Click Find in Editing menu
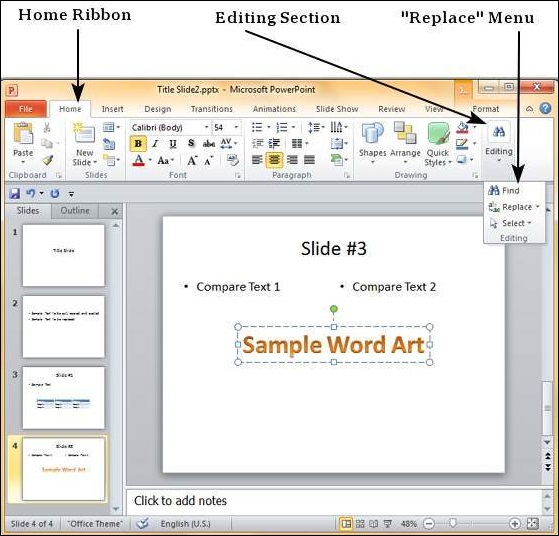559x536 pixels. click(x=504, y=190)
